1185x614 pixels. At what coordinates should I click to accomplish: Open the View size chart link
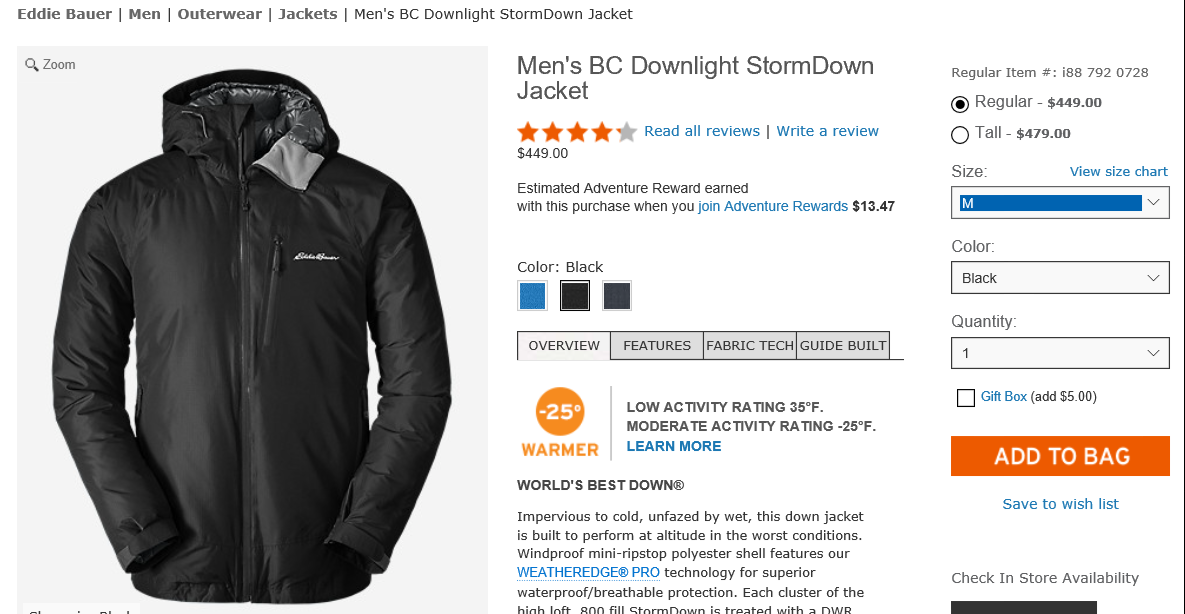coord(1118,172)
